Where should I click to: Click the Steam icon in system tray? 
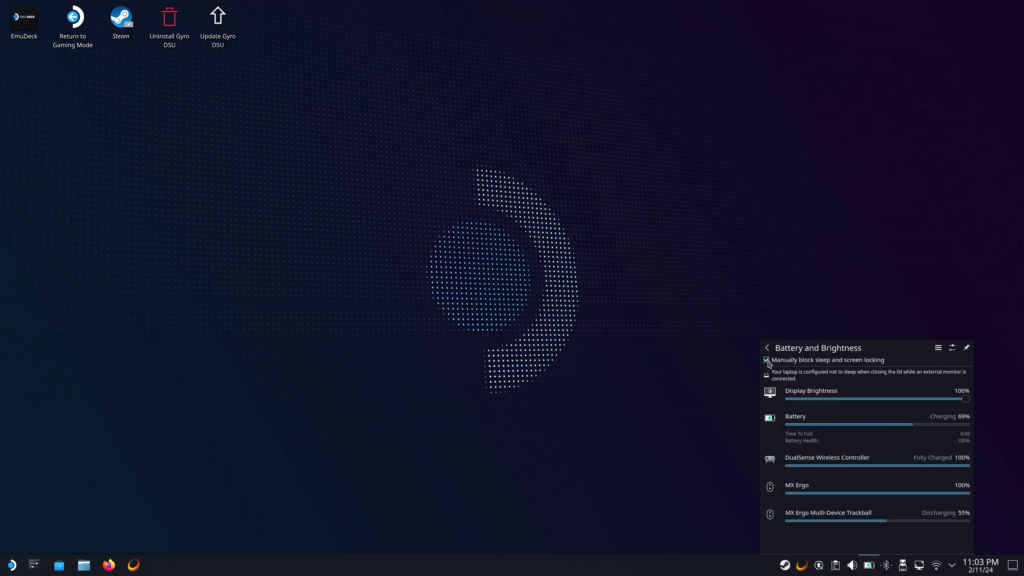785,565
